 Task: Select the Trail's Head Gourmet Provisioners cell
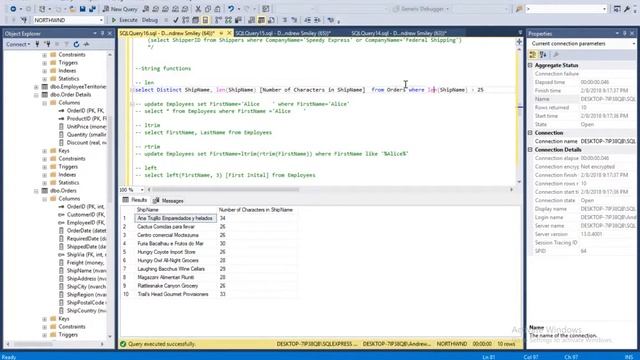click(176, 294)
